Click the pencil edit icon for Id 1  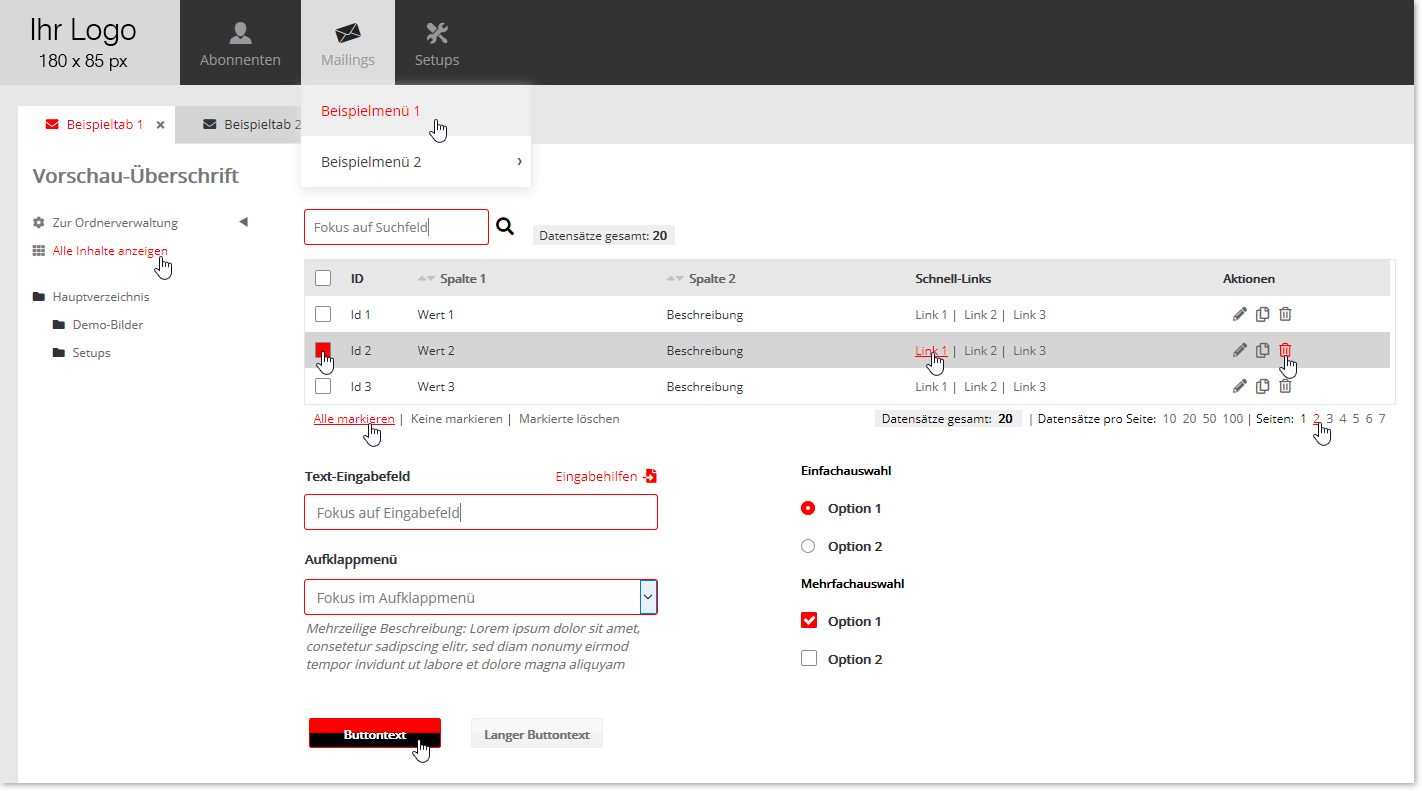1240,314
